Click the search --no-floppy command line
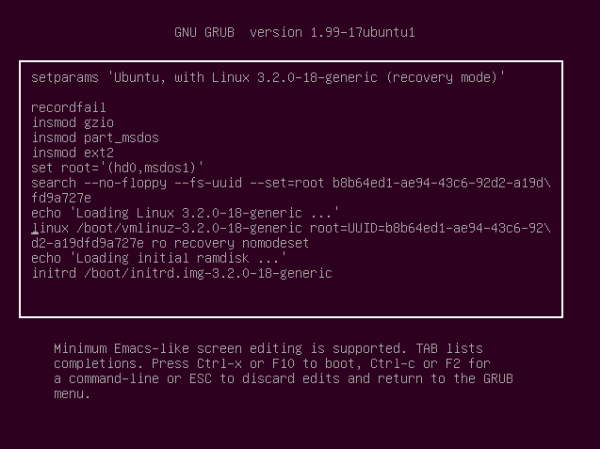This screenshot has width=600, height=449. pos(291,183)
